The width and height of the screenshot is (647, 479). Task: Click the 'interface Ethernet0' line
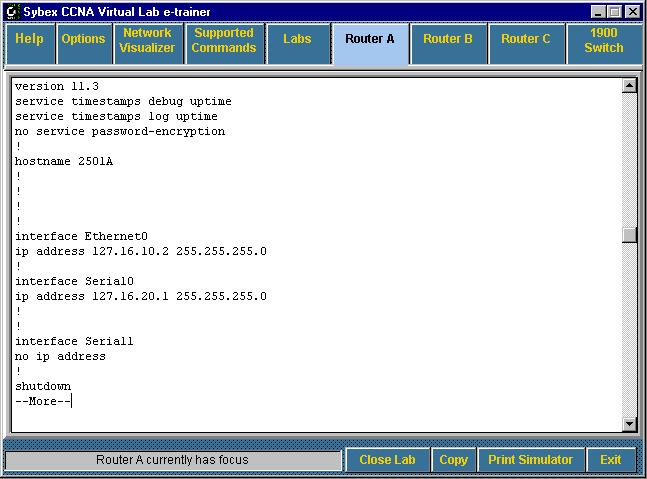pos(81,236)
